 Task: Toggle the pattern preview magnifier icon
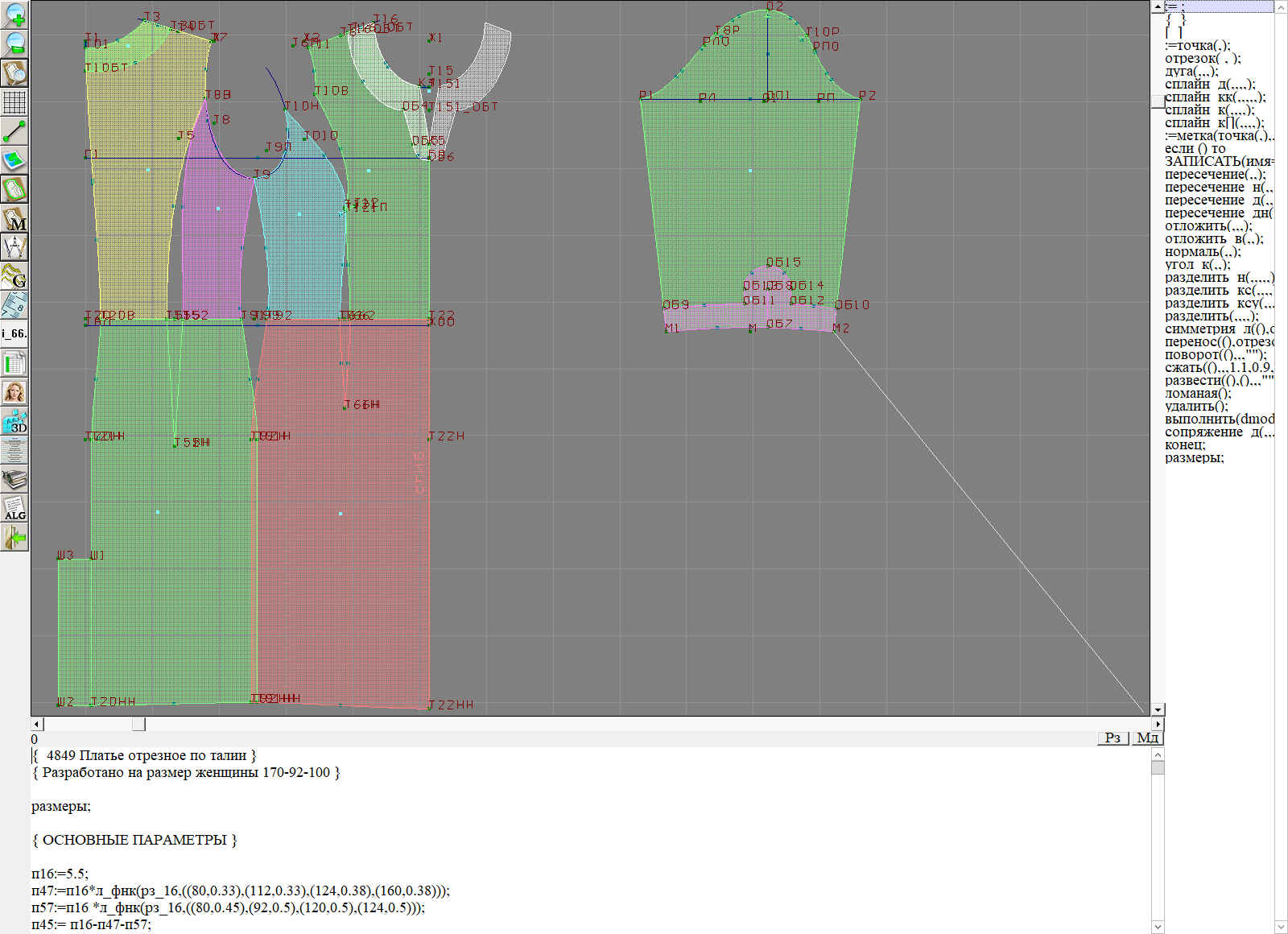coord(14,73)
